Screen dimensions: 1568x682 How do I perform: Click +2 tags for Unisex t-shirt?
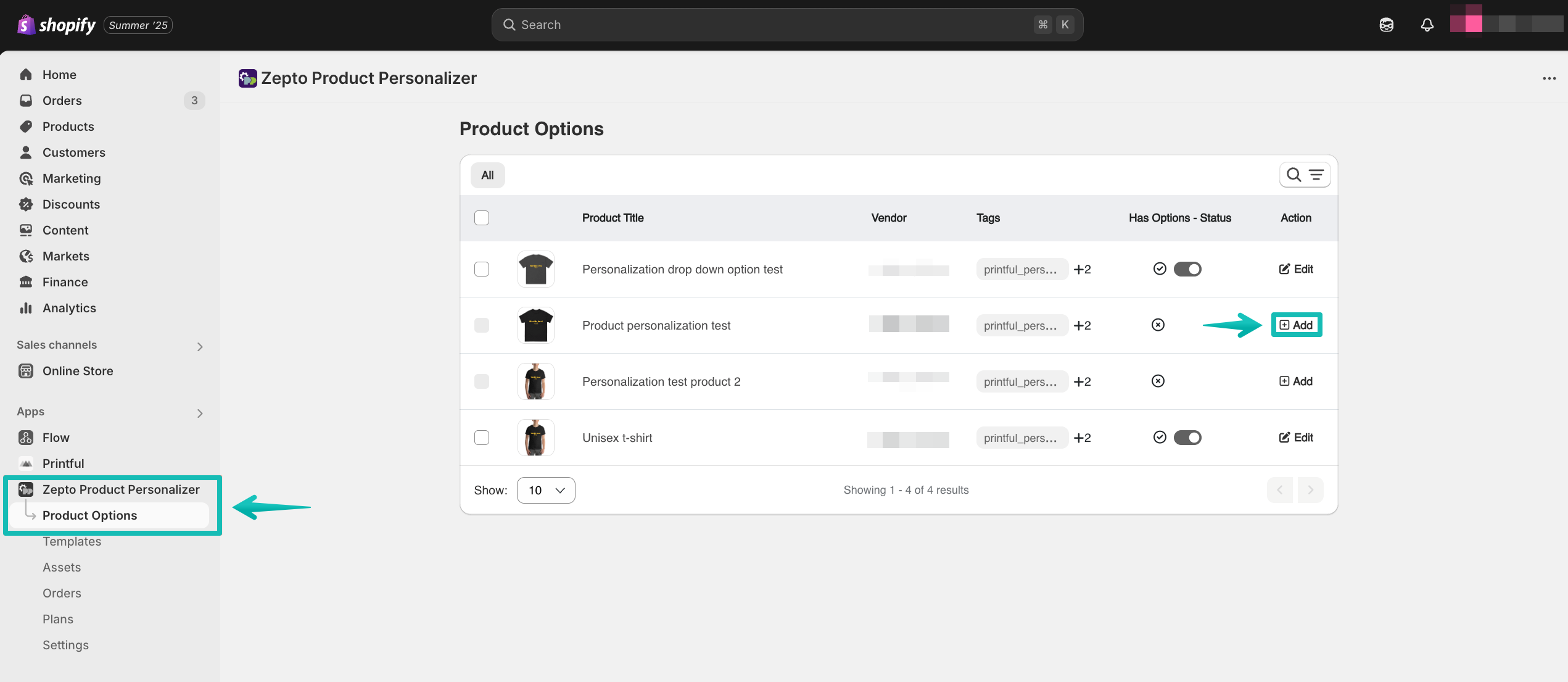click(1083, 438)
